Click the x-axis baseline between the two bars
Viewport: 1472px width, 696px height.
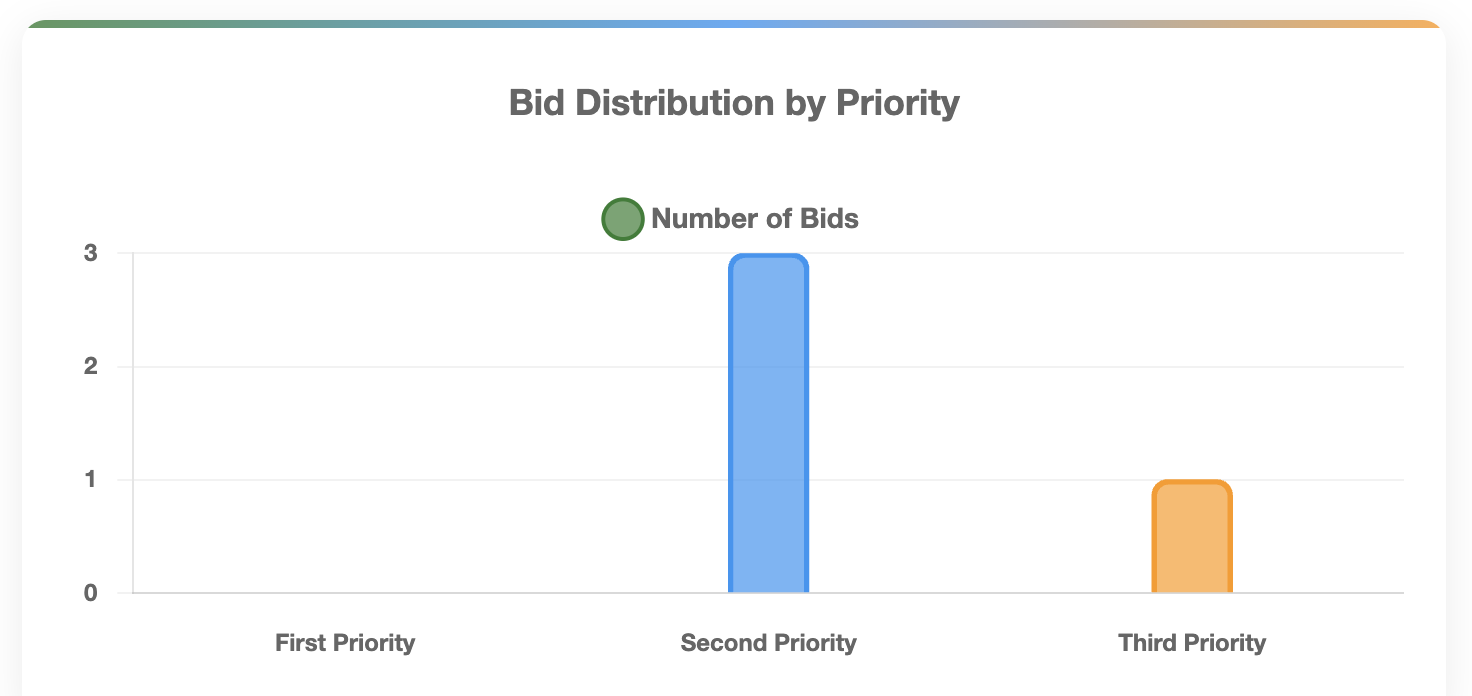[980, 593]
